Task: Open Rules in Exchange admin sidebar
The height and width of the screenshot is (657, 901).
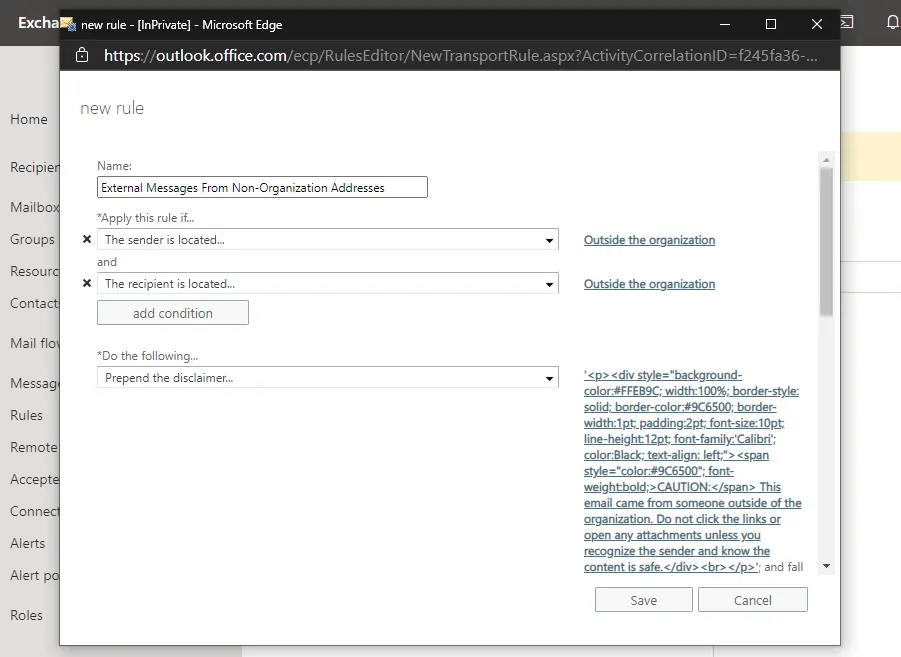Action: point(26,415)
